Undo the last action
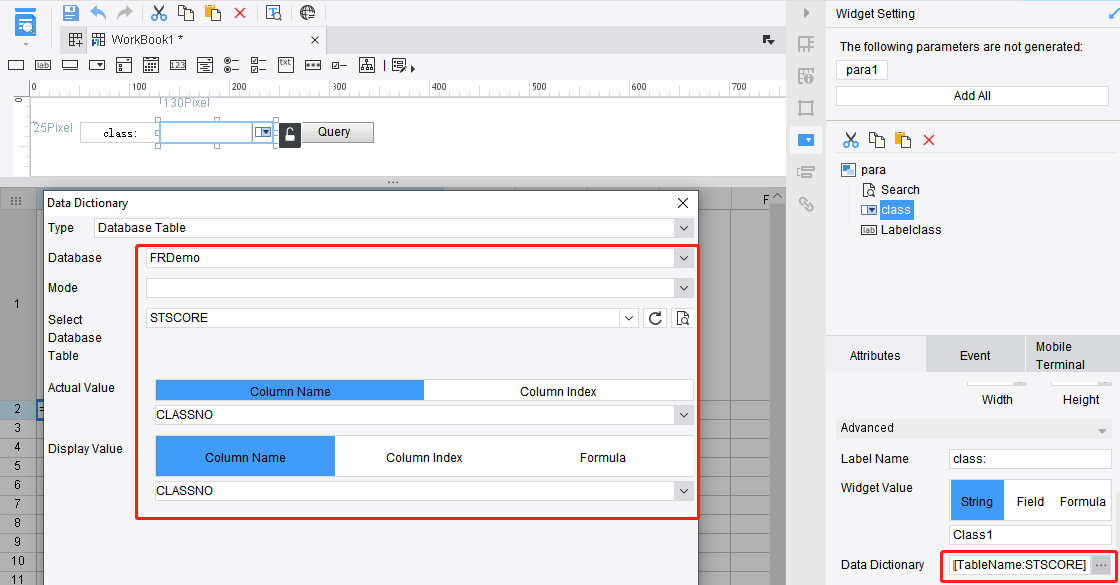 click(x=98, y=13)
